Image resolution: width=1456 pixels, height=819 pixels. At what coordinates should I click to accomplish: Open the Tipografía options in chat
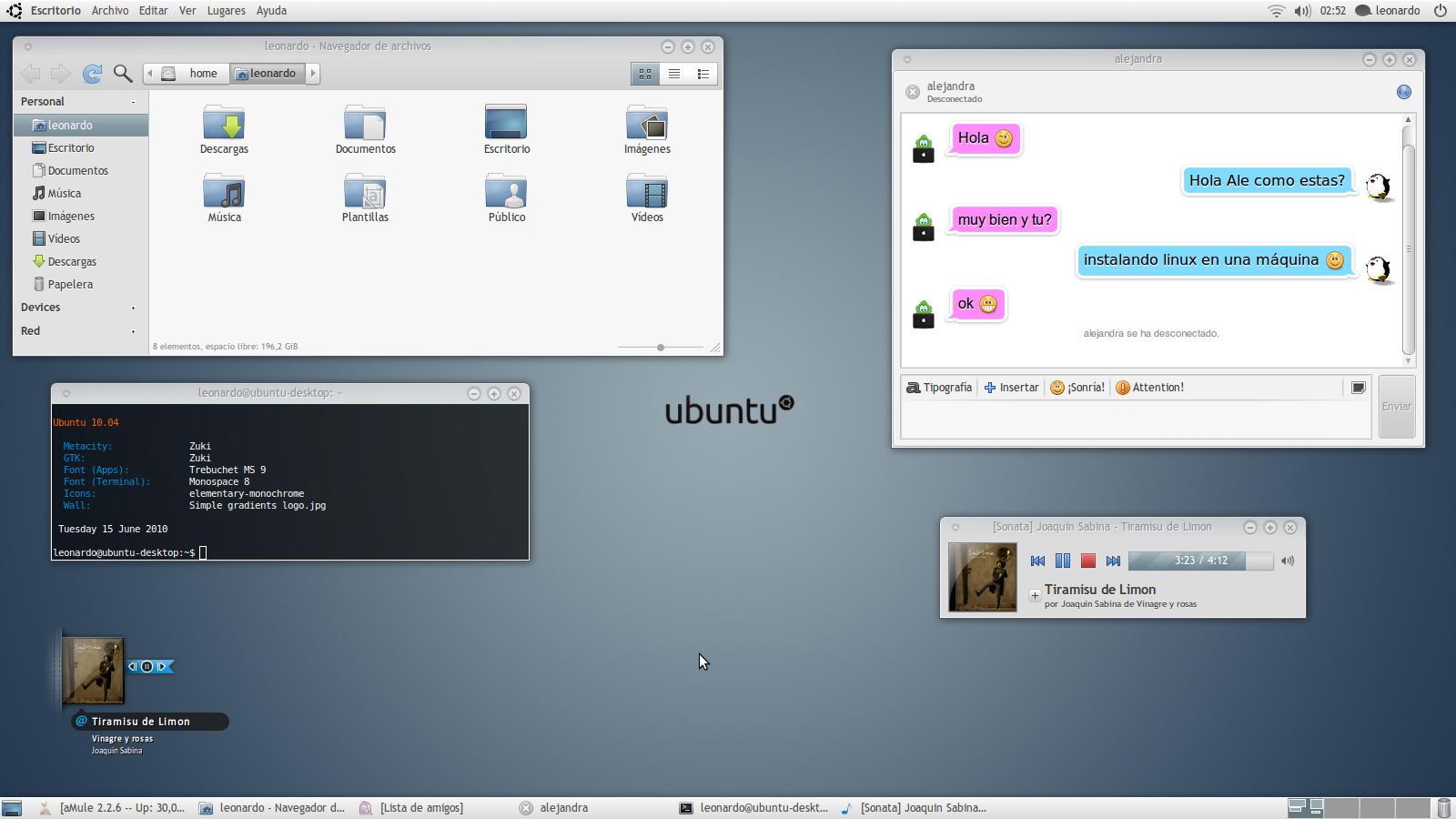point(939,388)
